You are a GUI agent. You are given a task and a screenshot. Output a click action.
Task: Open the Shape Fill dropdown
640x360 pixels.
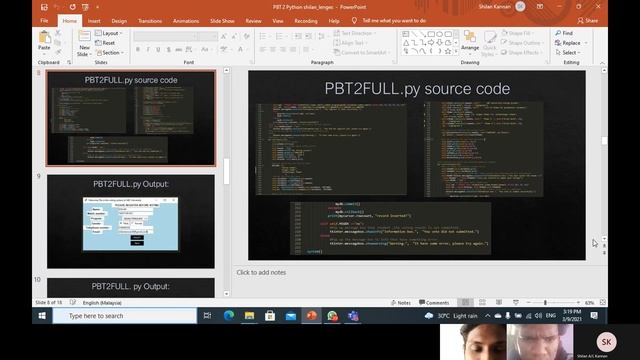(518, 33)
